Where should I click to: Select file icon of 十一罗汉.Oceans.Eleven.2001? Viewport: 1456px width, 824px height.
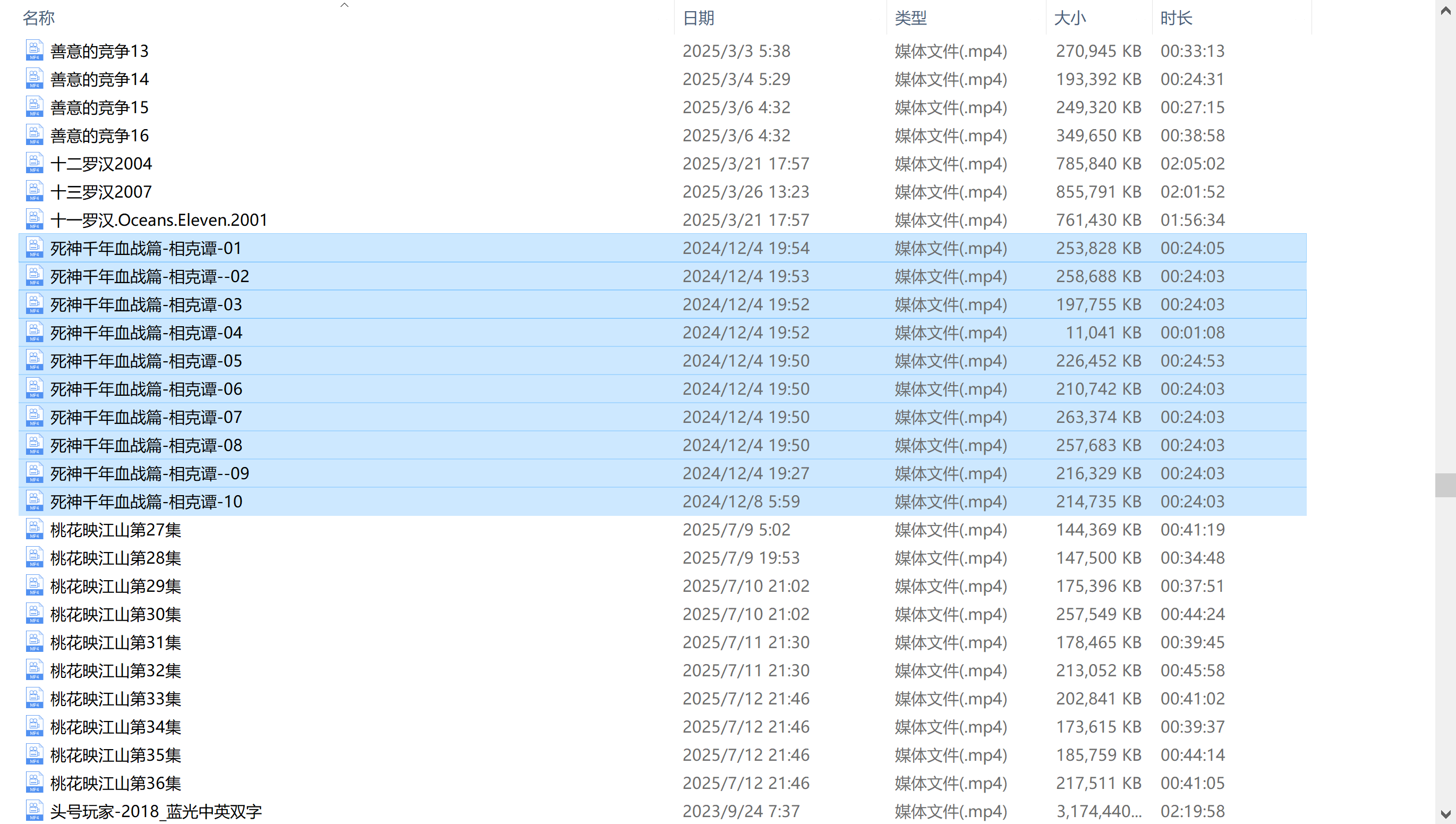click(34, 219)
